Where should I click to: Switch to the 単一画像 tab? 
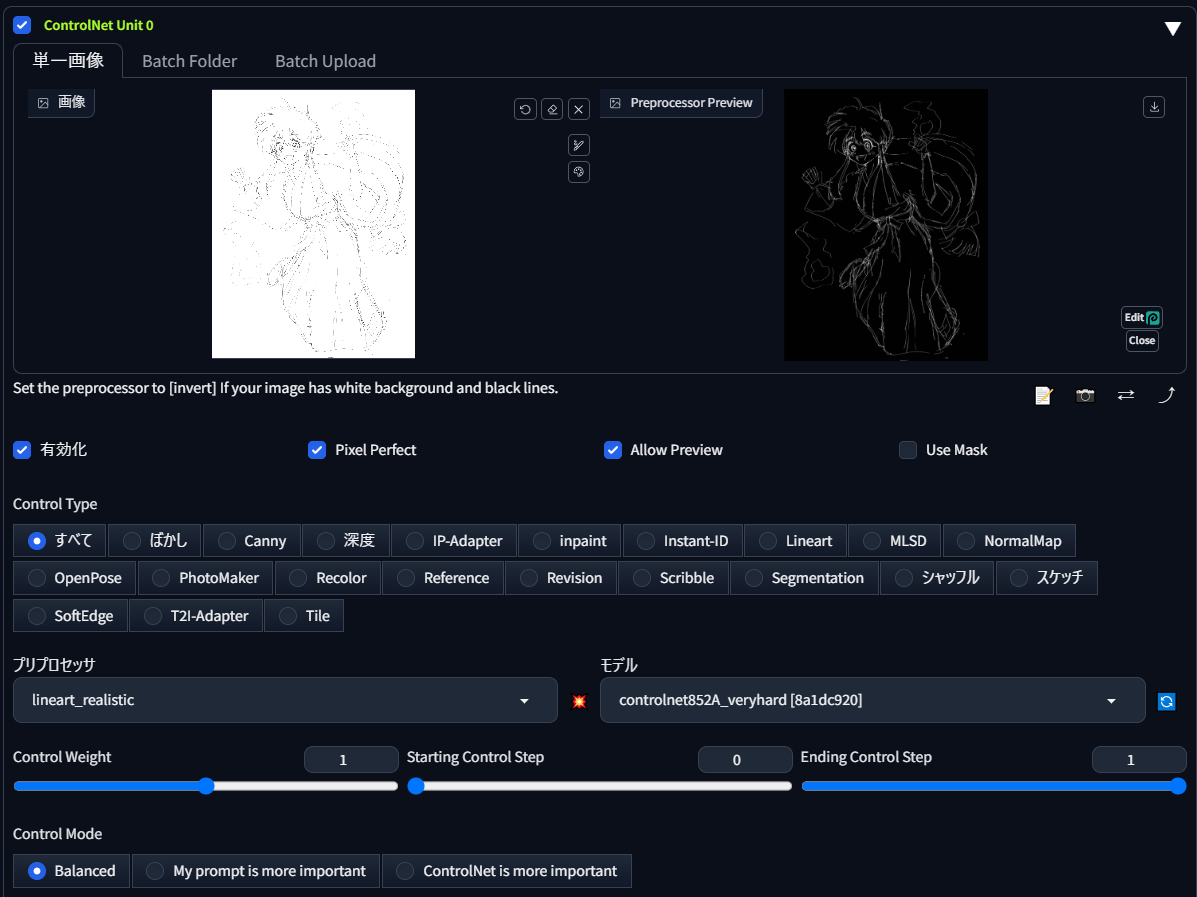click(x=68, y=61)
